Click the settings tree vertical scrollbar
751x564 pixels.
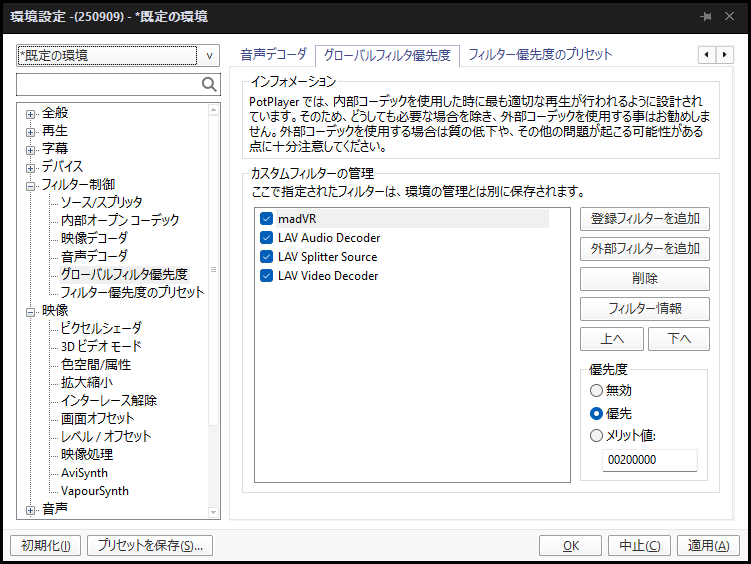213,300
